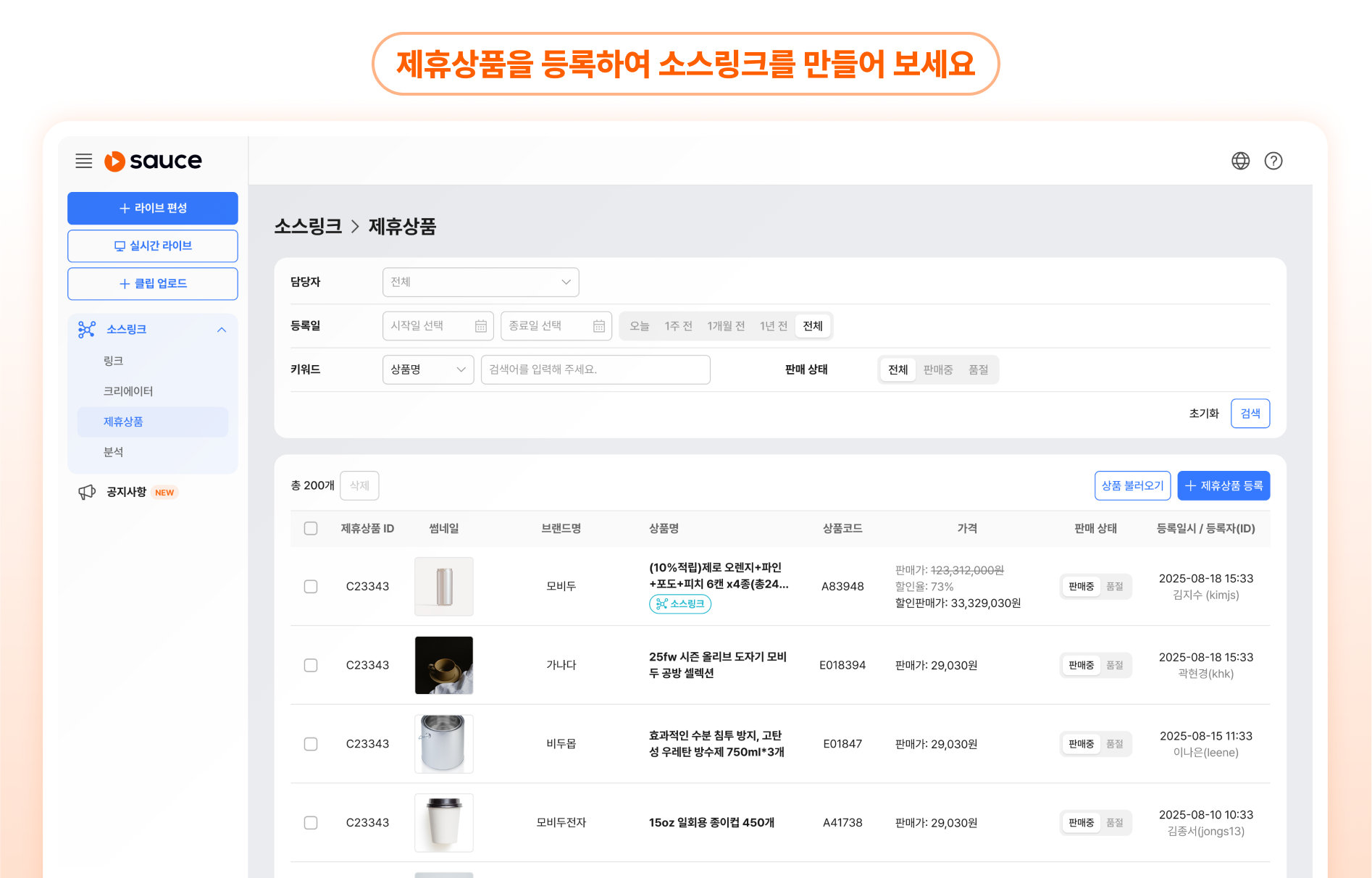The height and width of the screenshot is (878, 1372).
Task: Go to 크리에이터 in the sidebar
Action: [x=128, y=391]
